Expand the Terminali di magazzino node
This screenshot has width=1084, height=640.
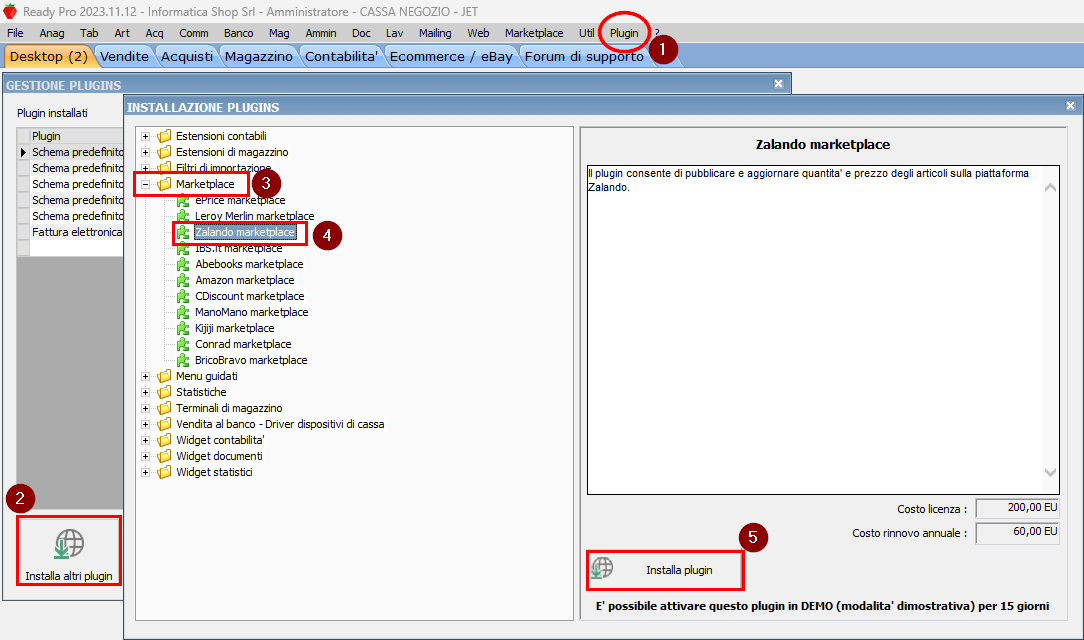[145, 408]
